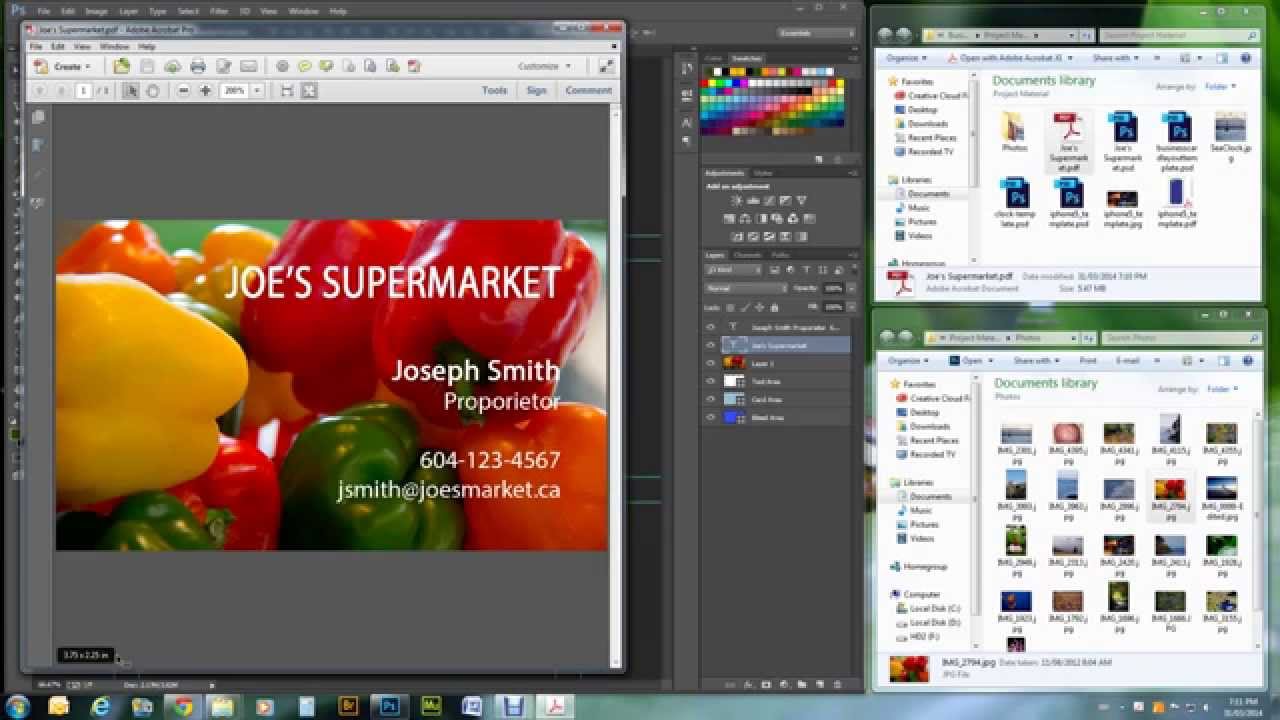Open Acrobat's Help menu
The image size is (1280, 720).
[147, 46]
